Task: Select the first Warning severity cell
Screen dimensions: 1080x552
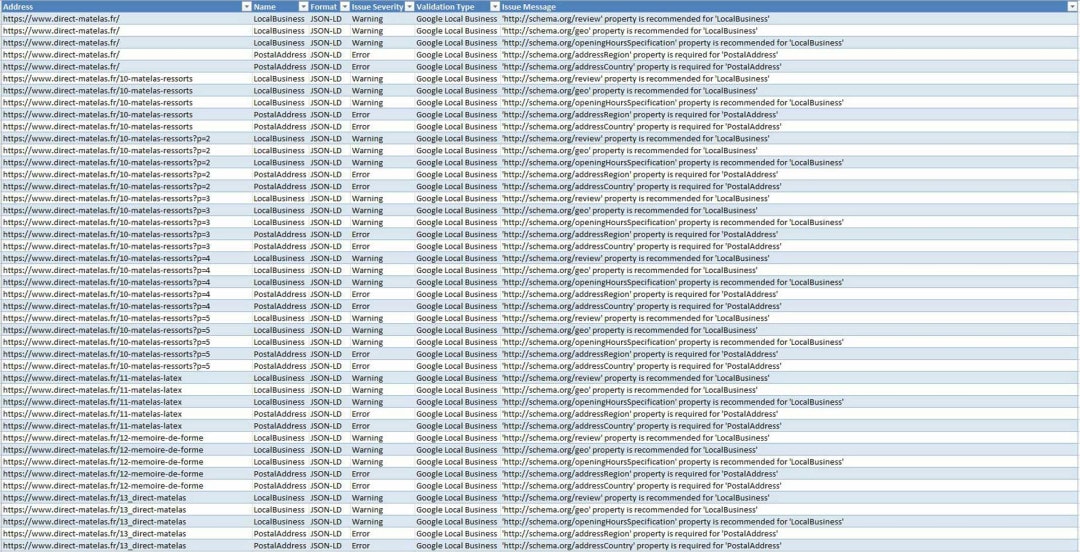Action: pyautogui.click(x=367, y=19)
